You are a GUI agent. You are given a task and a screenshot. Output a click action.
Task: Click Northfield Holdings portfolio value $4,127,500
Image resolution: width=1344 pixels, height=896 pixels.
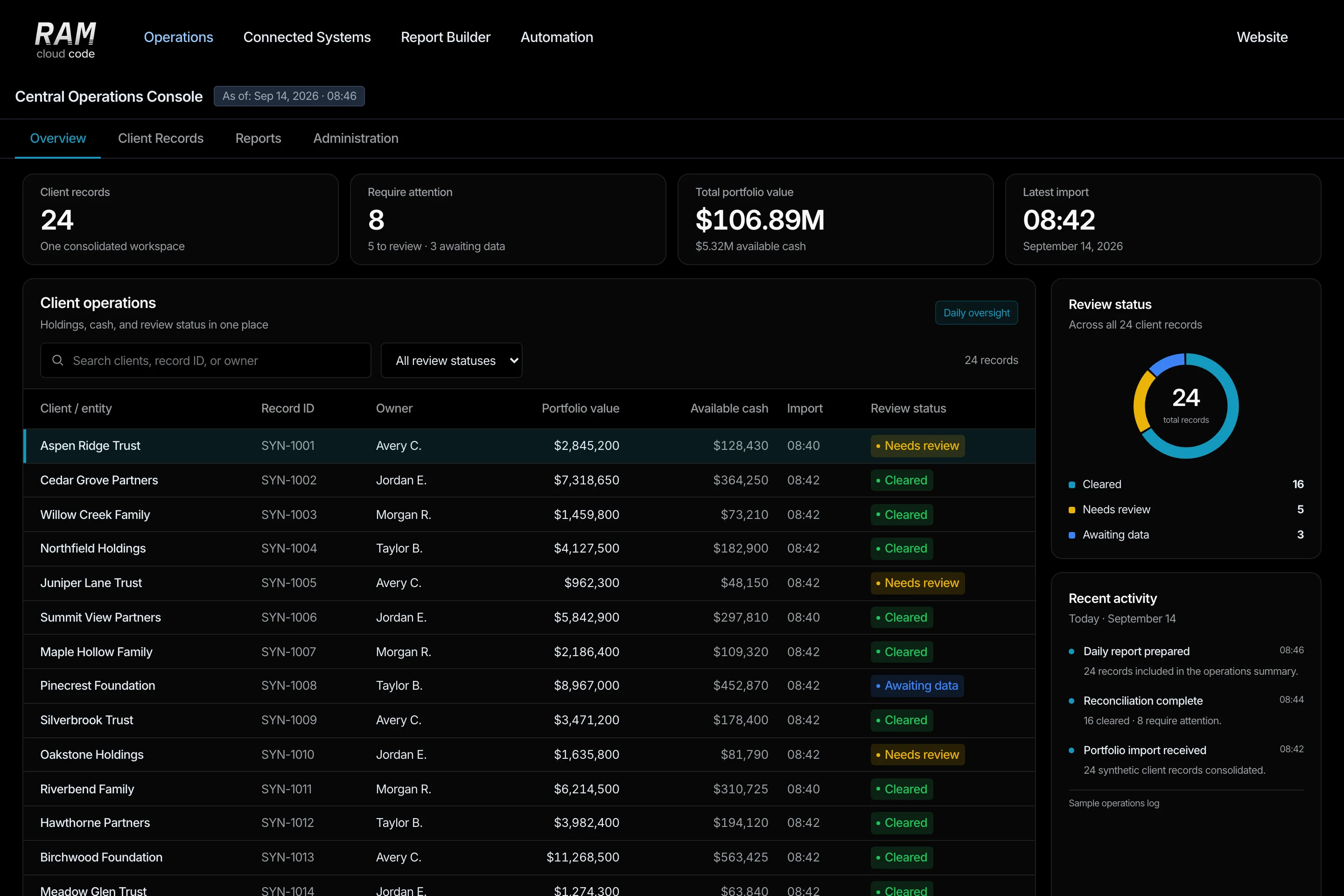pyautogui.click(x=586, y=548)
